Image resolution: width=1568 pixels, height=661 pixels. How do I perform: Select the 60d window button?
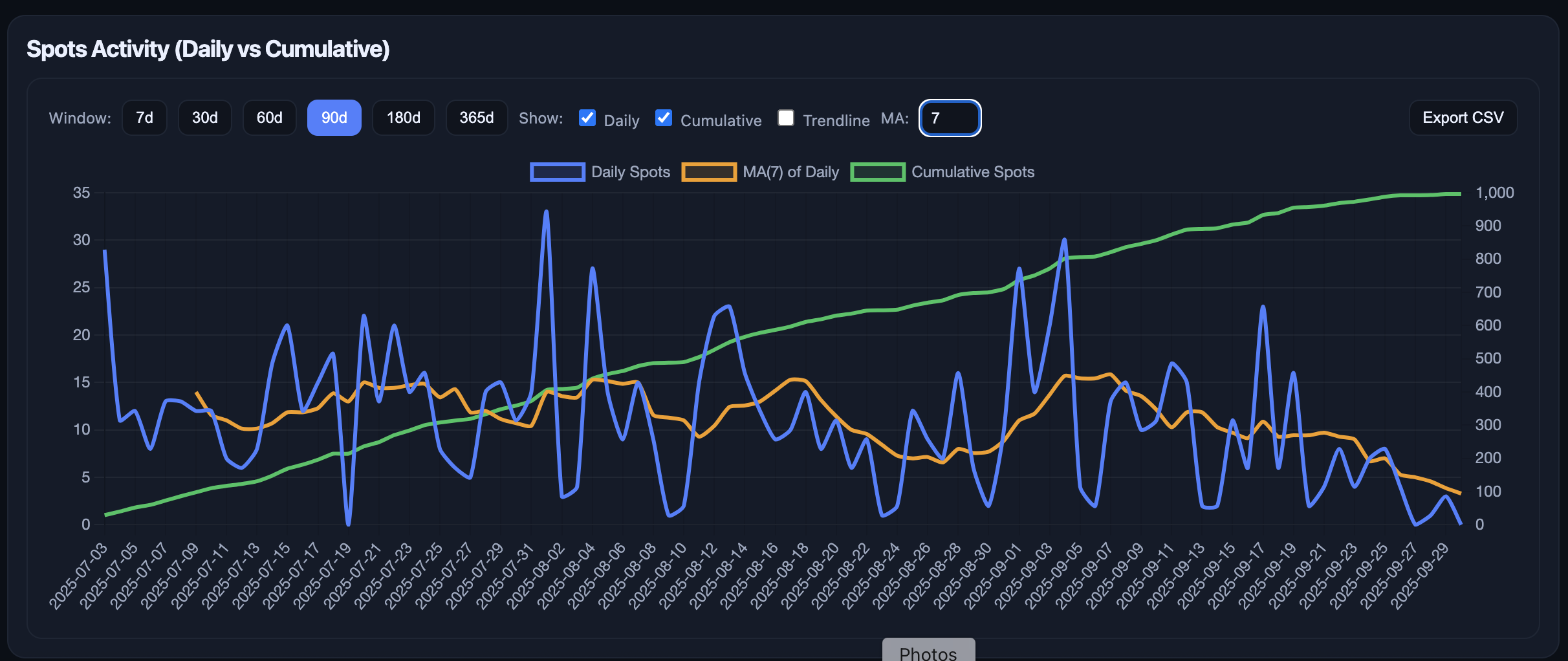coord(268,118)
